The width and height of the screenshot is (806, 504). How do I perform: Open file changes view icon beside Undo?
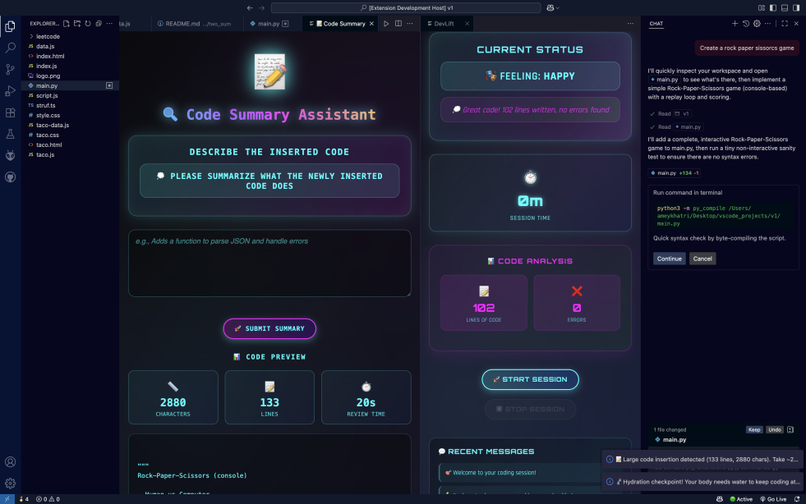pos(790,429)
